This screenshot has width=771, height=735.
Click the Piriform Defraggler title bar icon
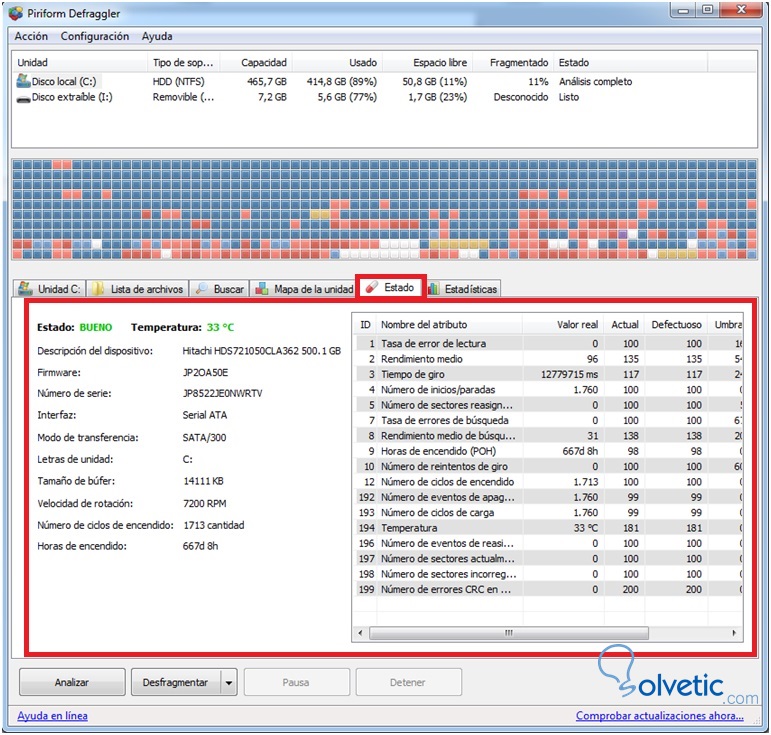(16, 13)
